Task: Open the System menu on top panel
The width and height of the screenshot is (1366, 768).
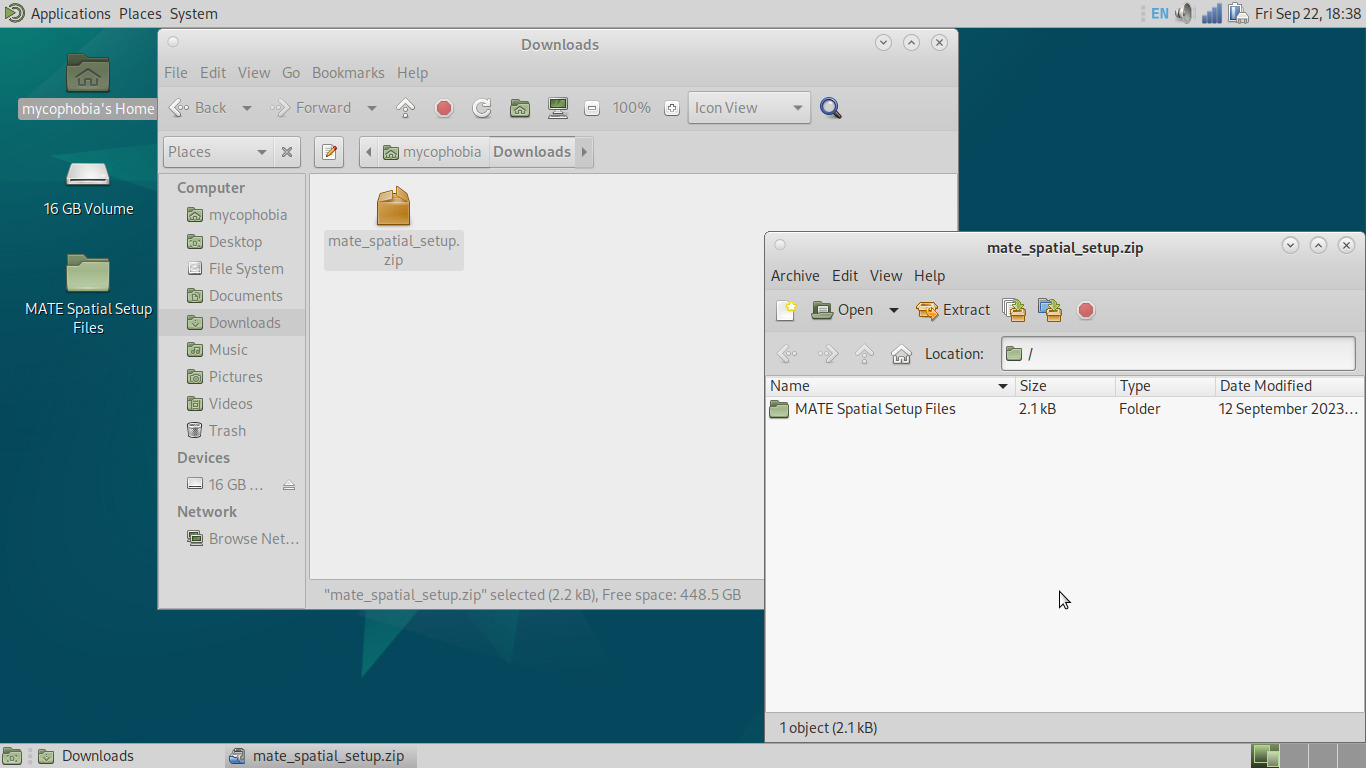Action: pyautogui.click(x=193, y=14)
